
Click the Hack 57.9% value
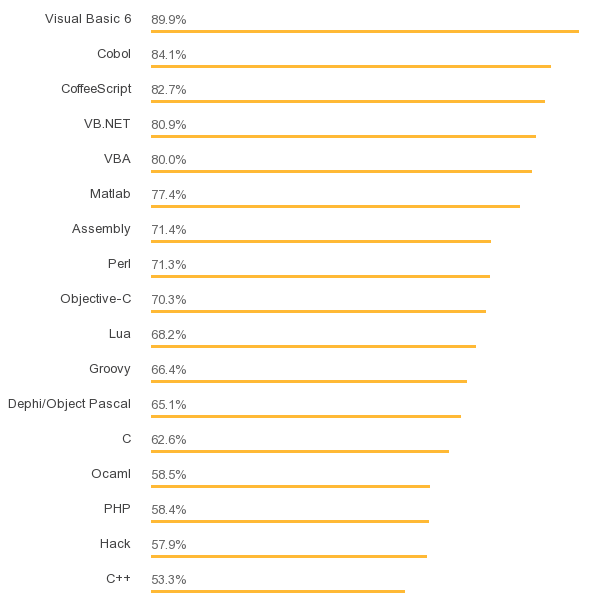[x=168, y=545]
